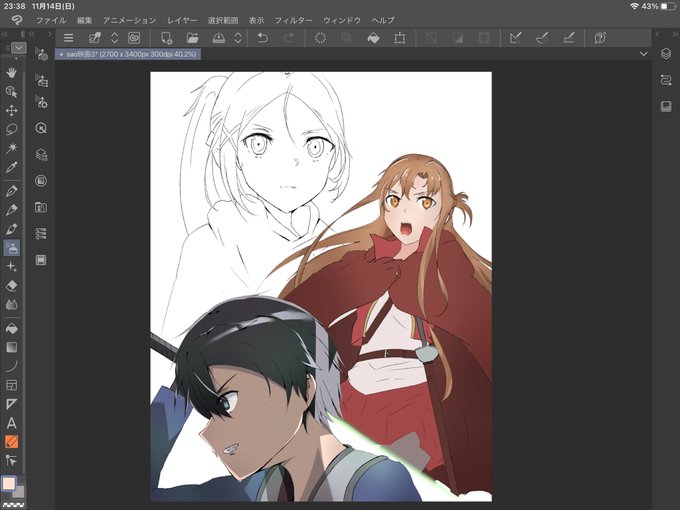The height and width of the screenshot is (510, 680).
Task: Open the CLIP STUDIO spiral icon
Action: pyautogui.click(x=134, y=38)
